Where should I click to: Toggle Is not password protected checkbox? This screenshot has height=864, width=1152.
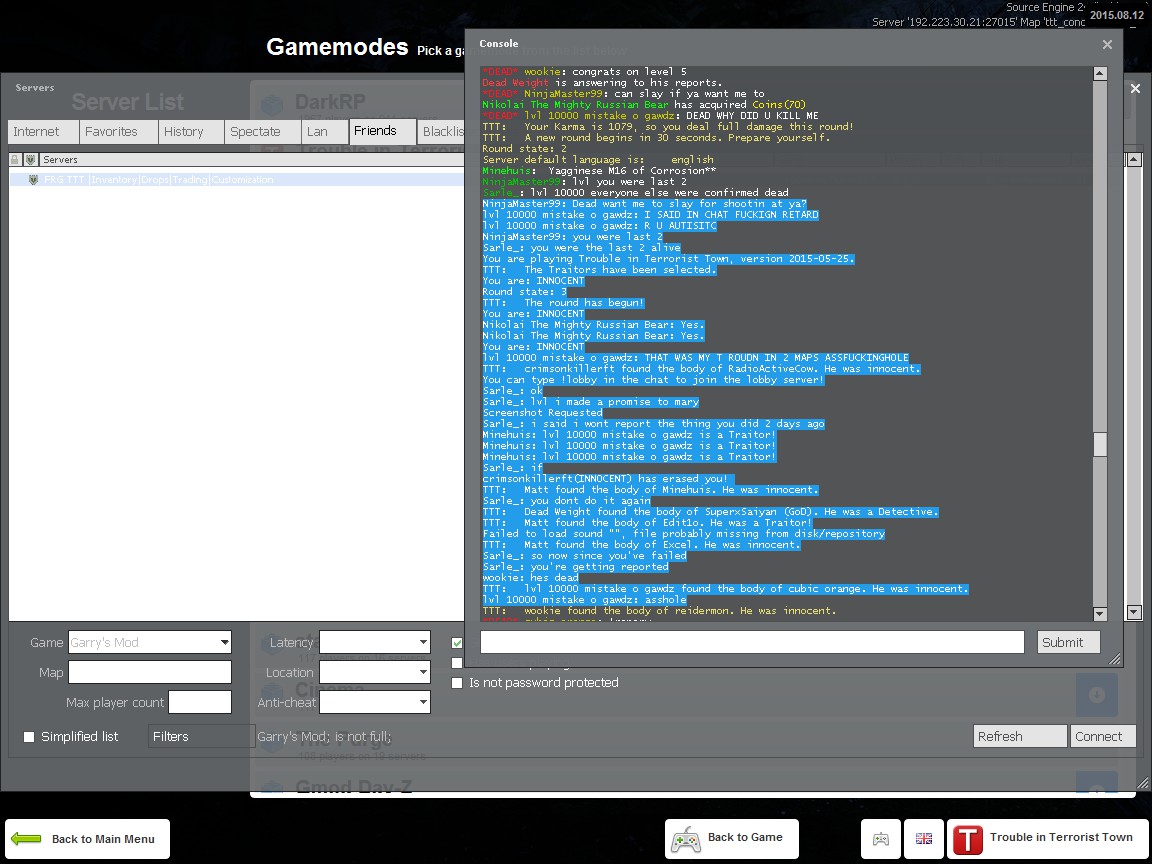[457, 683]
